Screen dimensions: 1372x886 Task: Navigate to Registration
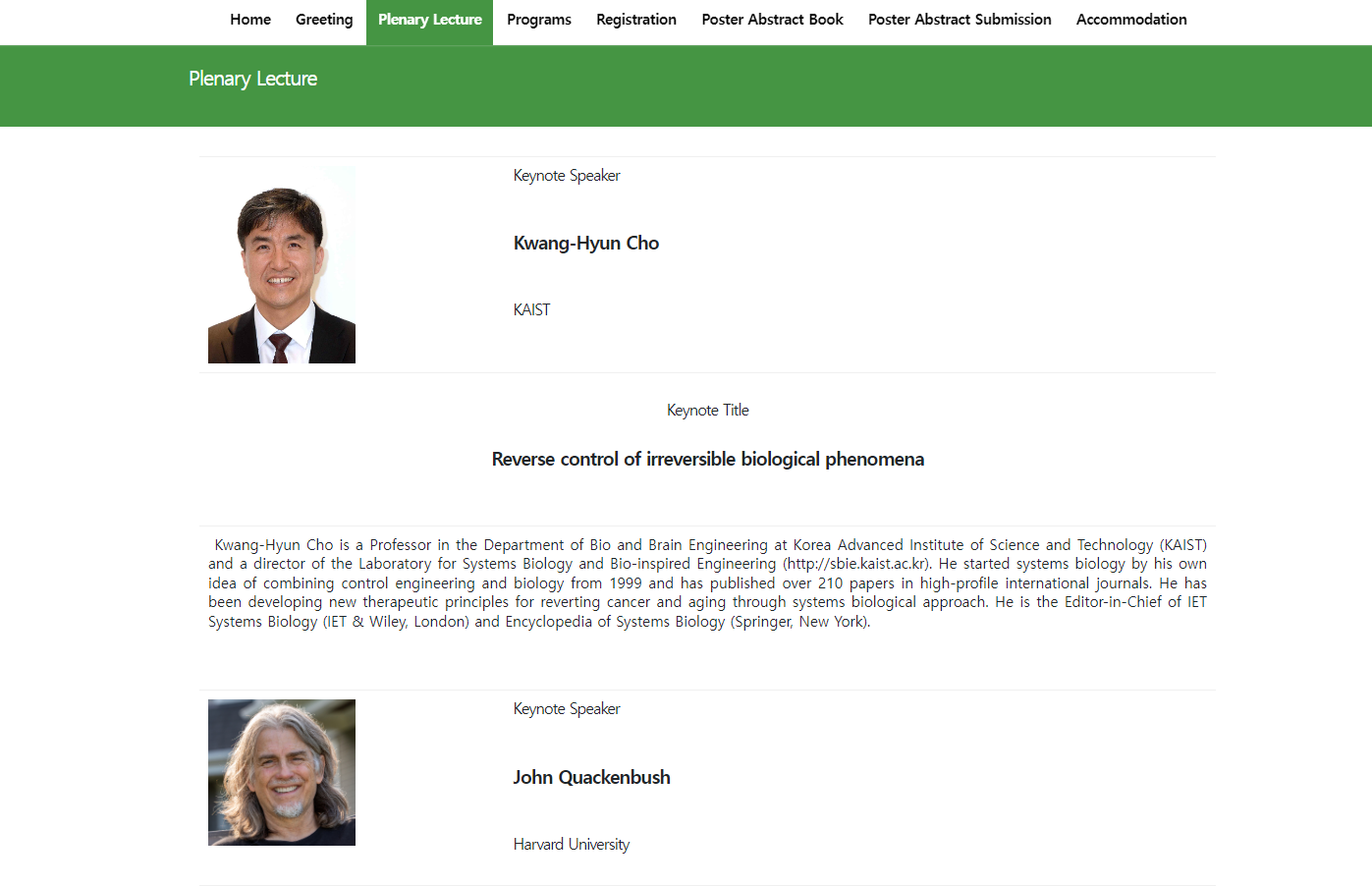(x=636, y=20)
